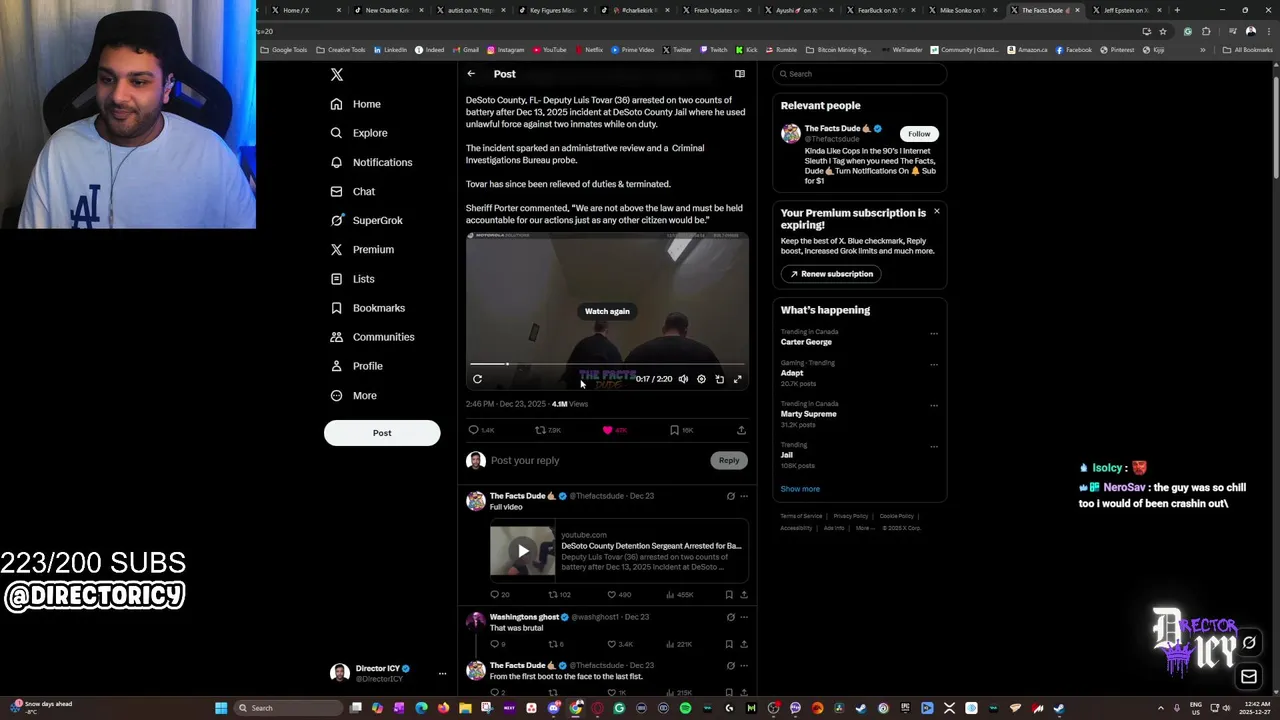This screenshot has width=1280, height=720.
Task: Open Jail trending topic
Action: [787, 455]
